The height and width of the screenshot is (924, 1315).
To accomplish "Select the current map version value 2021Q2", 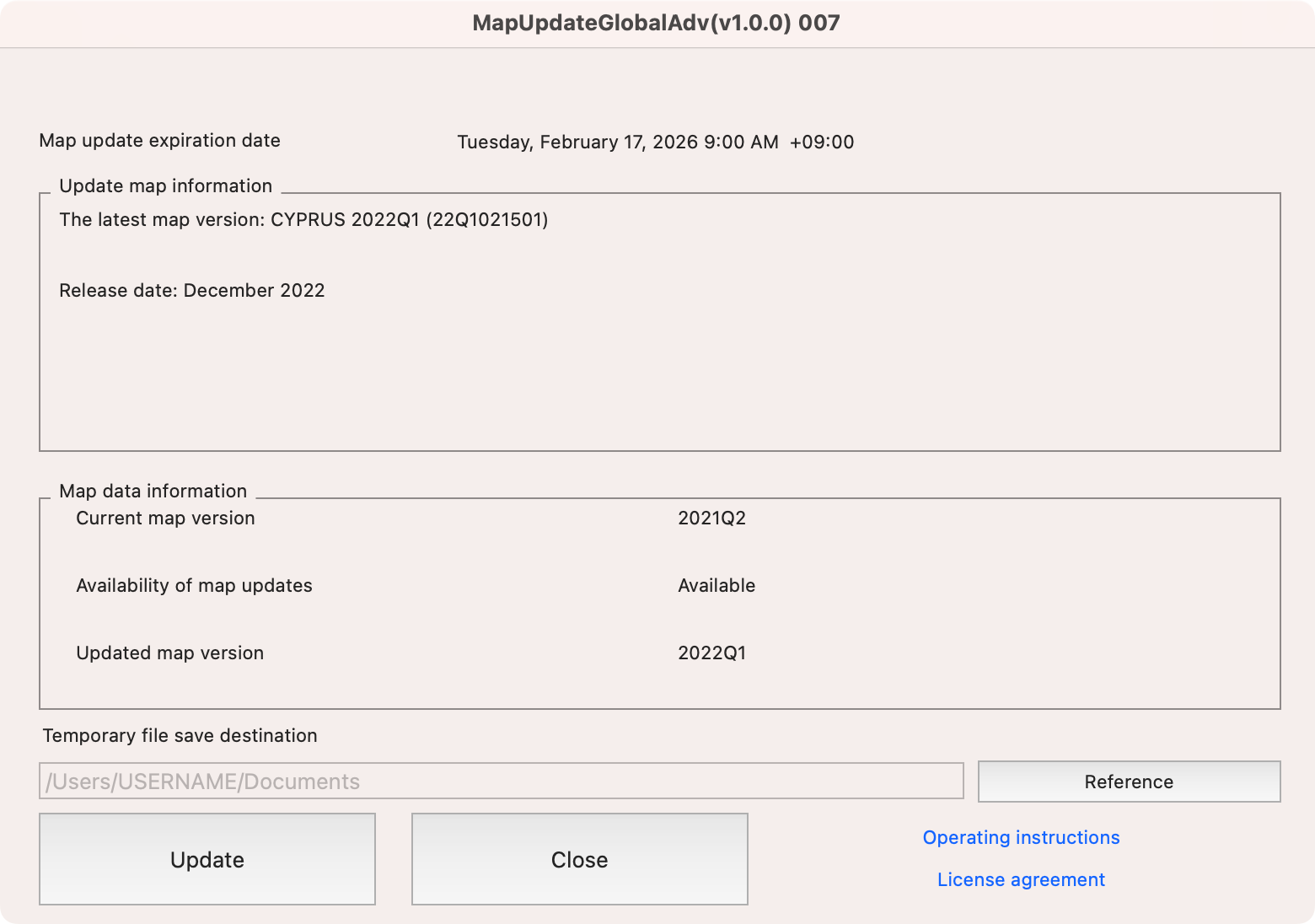I will pyautogui.click(x=711, y=518).
